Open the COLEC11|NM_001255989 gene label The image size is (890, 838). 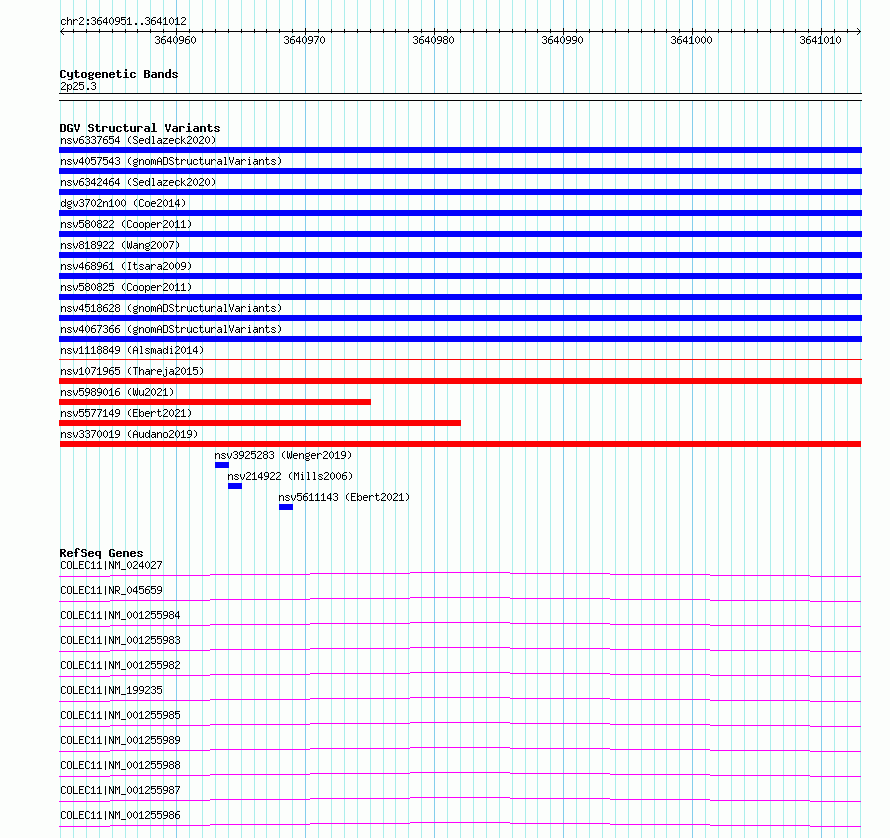(x=120, y=740)
